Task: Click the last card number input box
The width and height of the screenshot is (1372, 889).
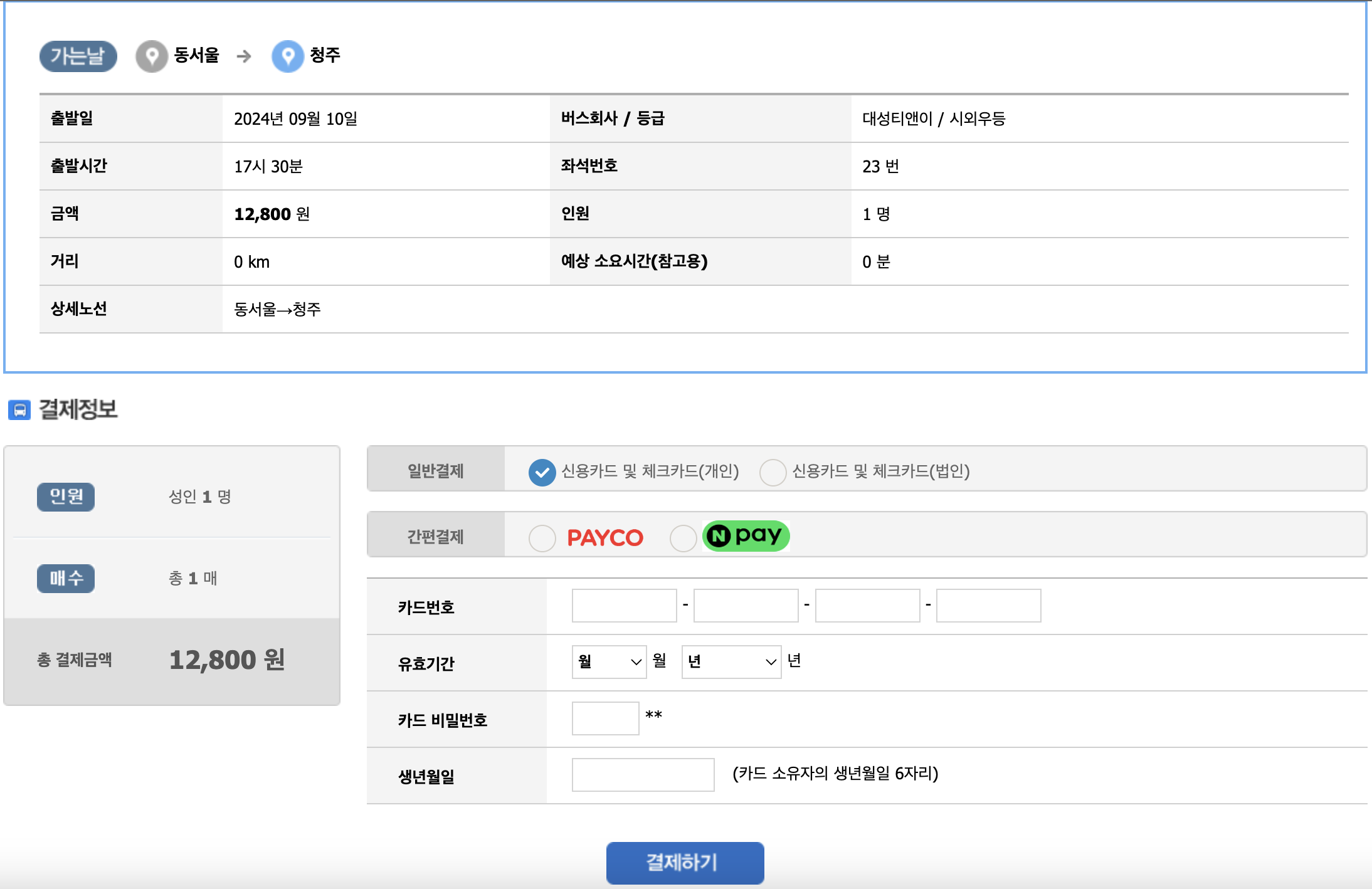Action: 988,606
